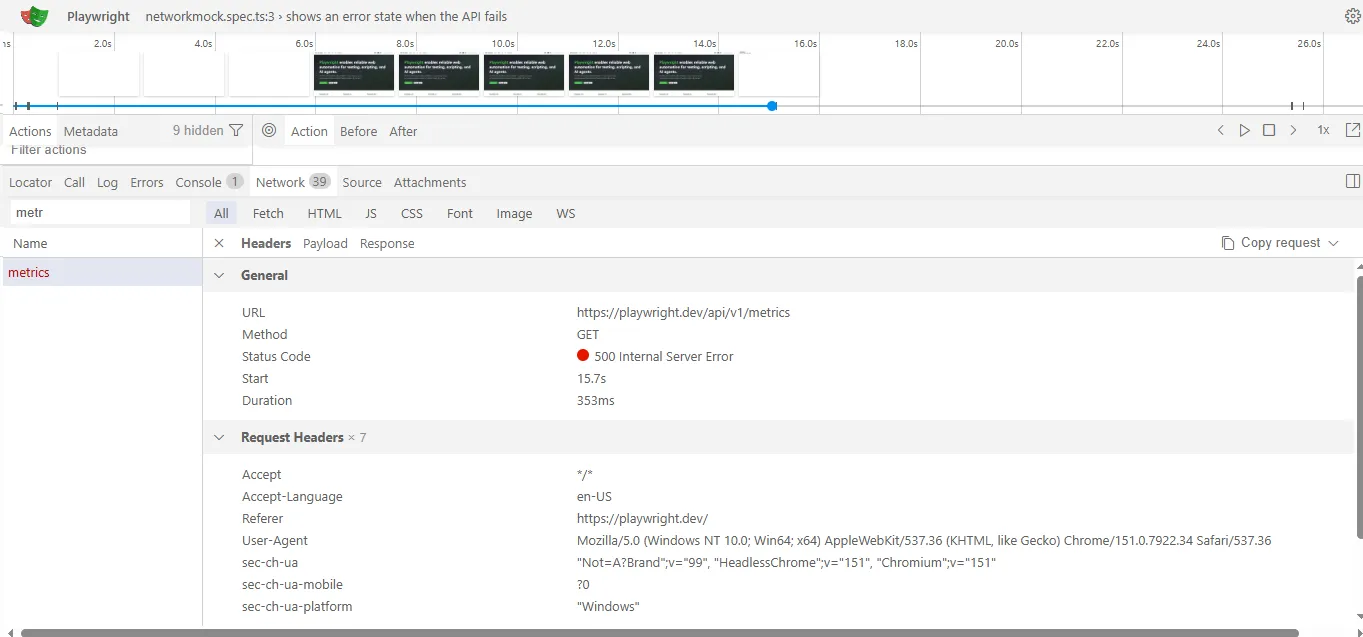Screen dimensions: 1363x637
Task: Select the Before snapshot tab
Action: point(358,131)
